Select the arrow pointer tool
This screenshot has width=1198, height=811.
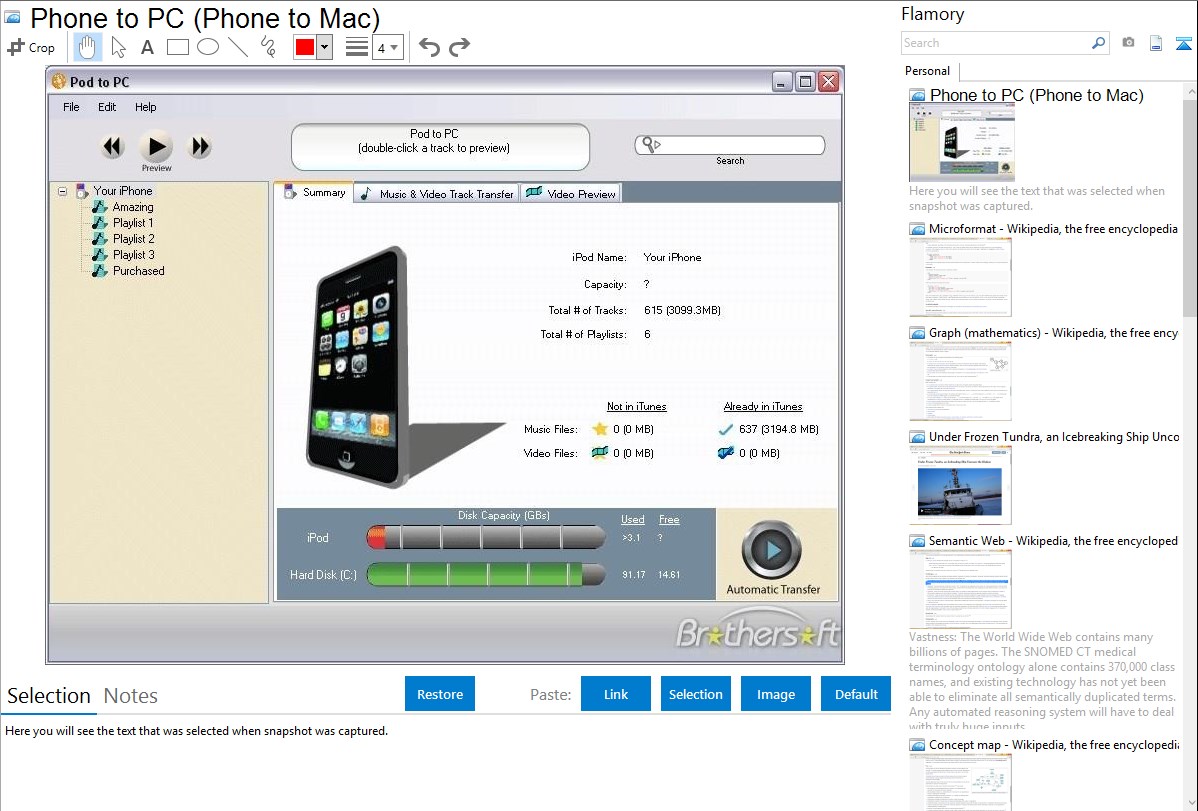pos(118,47)
